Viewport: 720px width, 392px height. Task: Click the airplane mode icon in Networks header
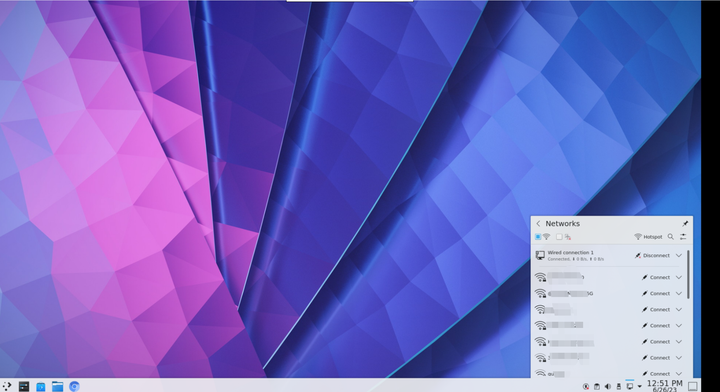pos(568,237)
